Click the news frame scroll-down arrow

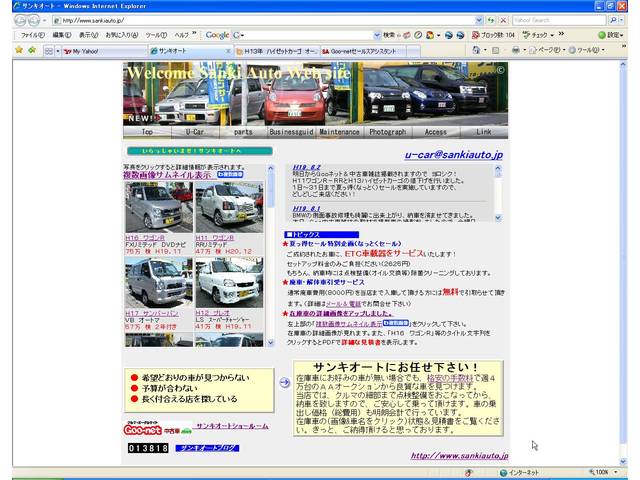498,218
